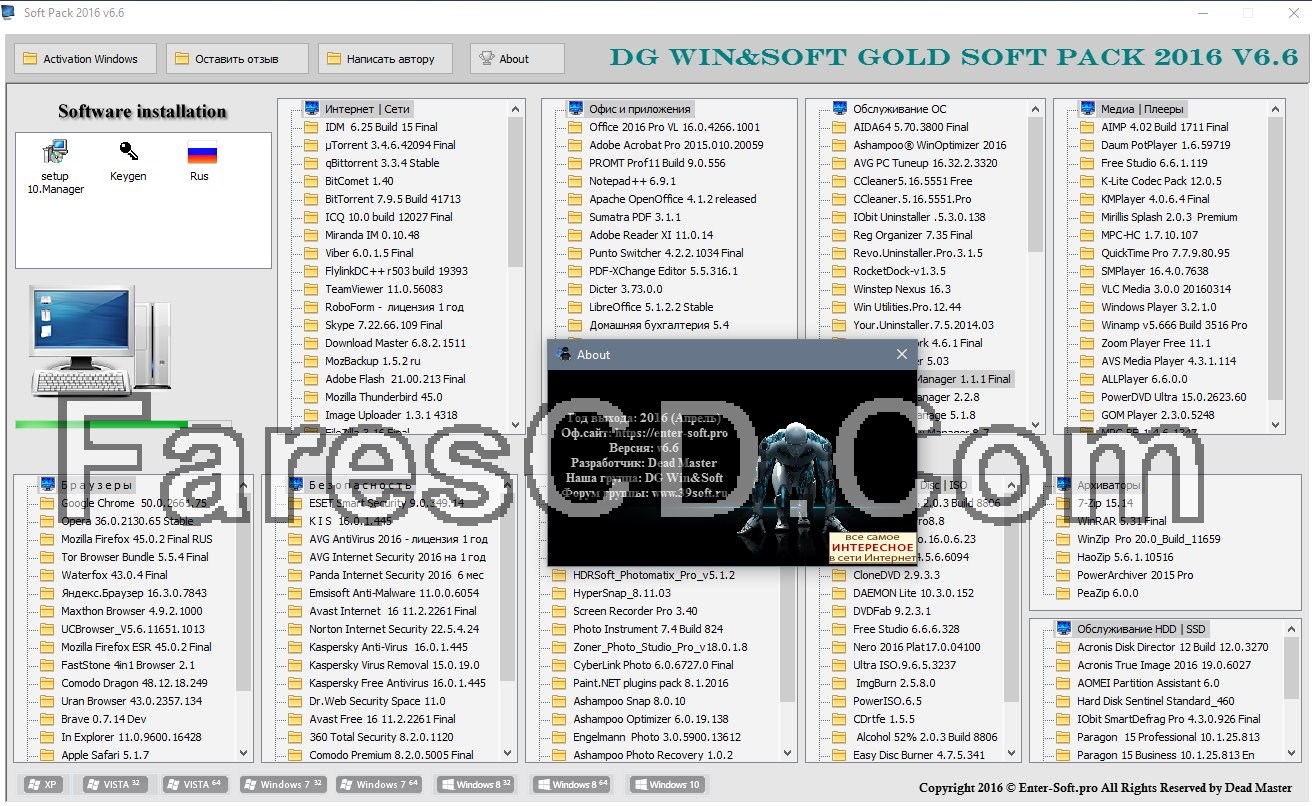
Task: Select Norton Internet Security 22.5.4.24
Action: (x=394, y=629)
